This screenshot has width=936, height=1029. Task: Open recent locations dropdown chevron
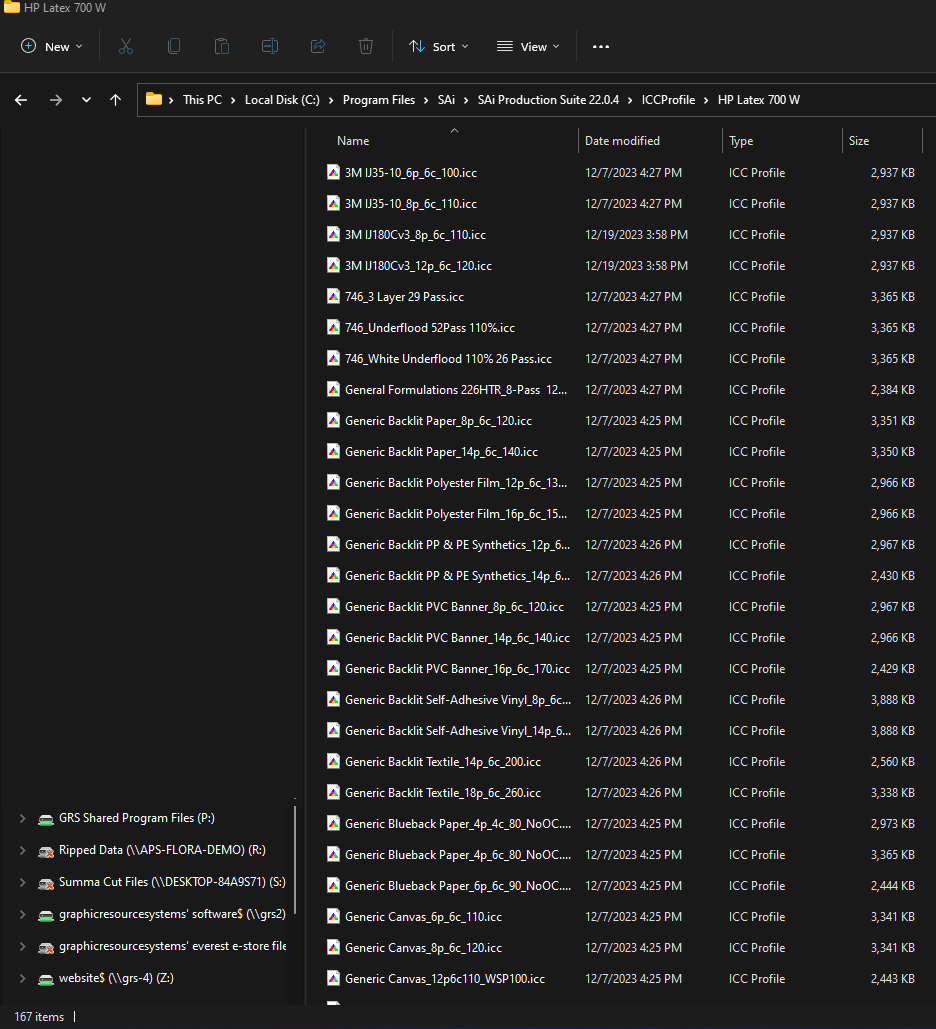click(x=86, y=100)
